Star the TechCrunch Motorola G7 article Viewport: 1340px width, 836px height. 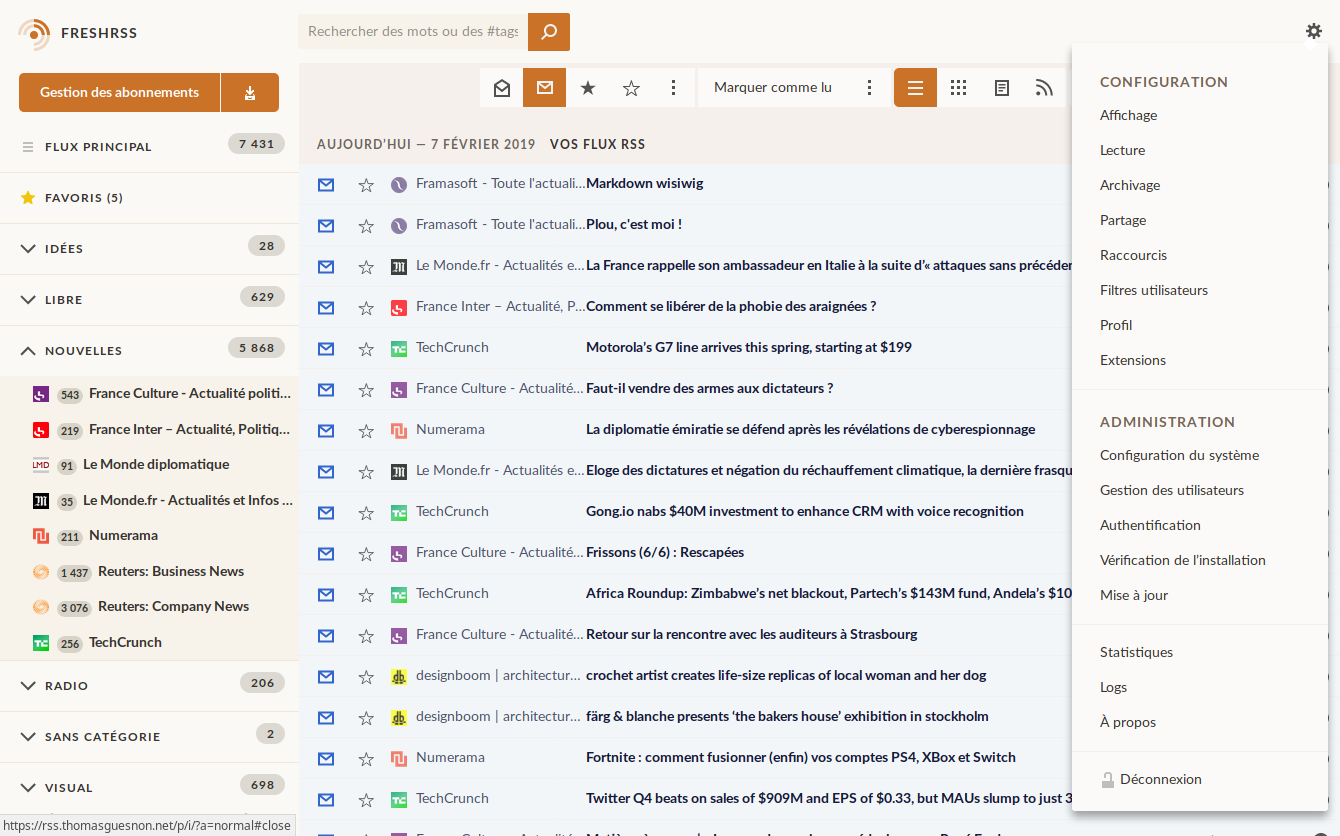tap(366, 348)
